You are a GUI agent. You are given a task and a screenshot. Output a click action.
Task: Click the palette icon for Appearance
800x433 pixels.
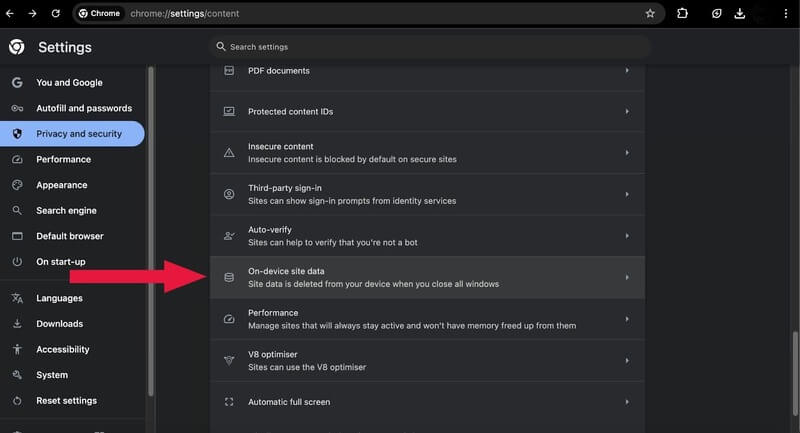pyautogui.click(x=17, y=185)
